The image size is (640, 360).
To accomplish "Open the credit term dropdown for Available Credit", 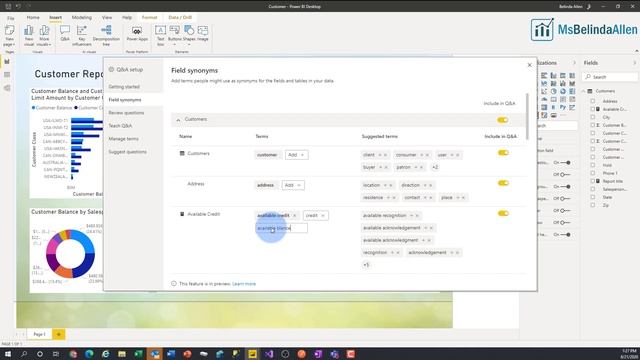I will click(316, 215).
